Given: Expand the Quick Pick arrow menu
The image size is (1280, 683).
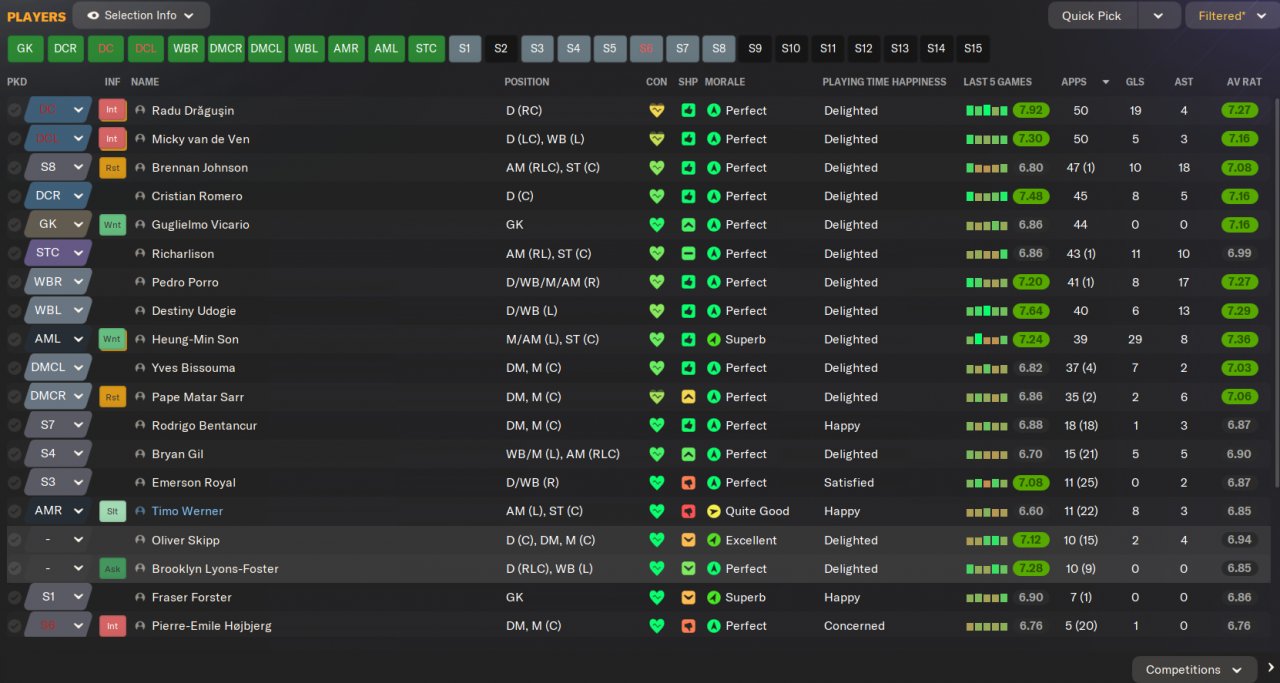Looking at the screenshot, I should click(x=1158, y=16).
